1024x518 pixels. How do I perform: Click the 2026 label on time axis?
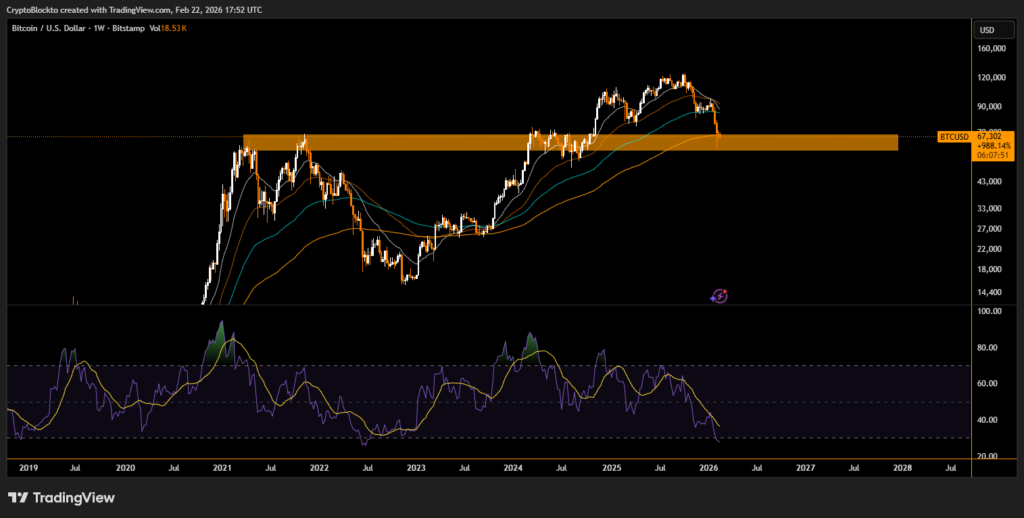(x=708, y=467)
